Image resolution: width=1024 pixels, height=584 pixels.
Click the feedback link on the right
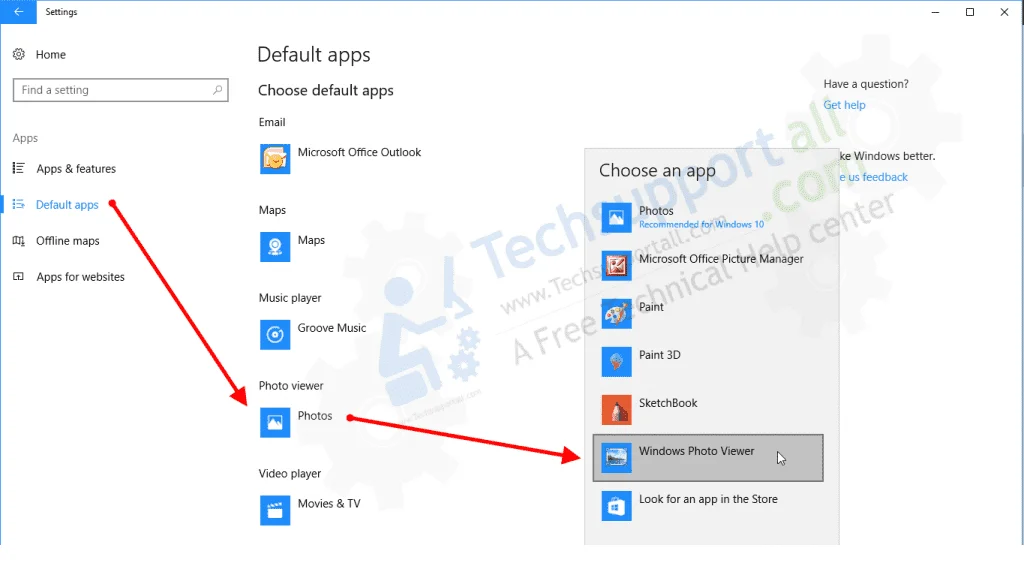pos(874,177)
